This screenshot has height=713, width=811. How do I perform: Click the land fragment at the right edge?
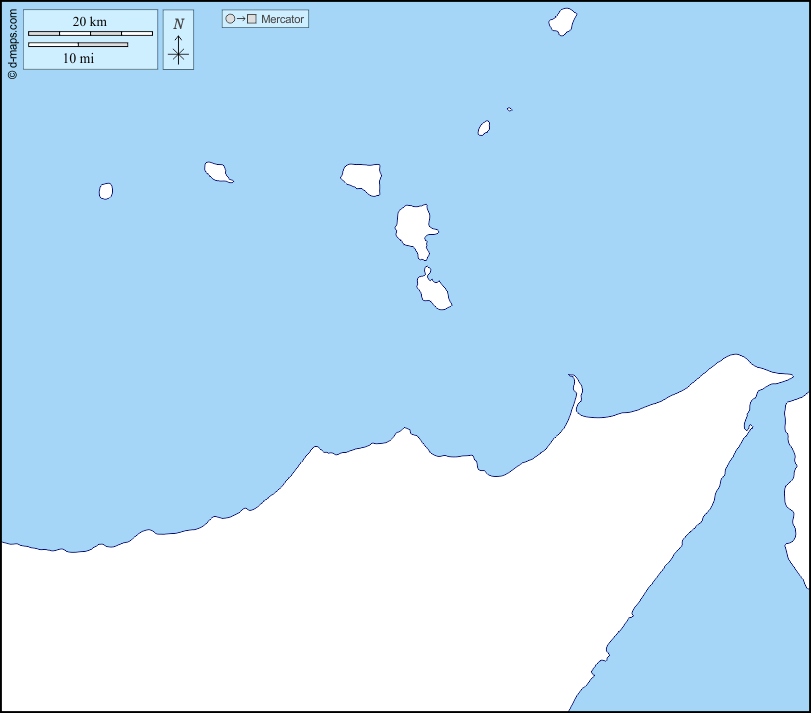798,480
